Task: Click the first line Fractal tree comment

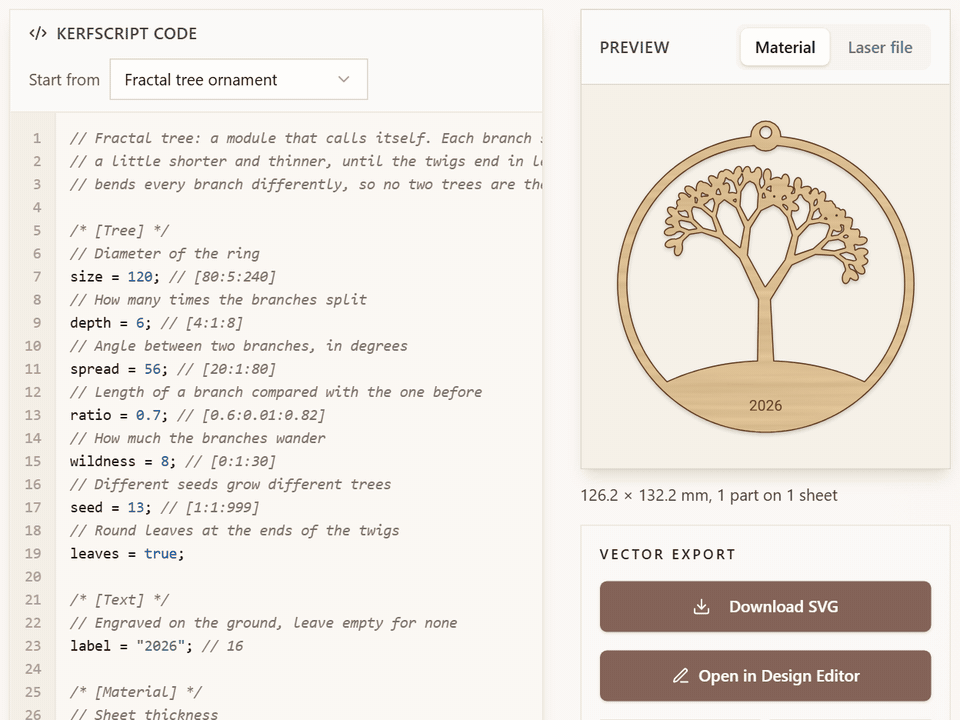Action: click(306, 138)
